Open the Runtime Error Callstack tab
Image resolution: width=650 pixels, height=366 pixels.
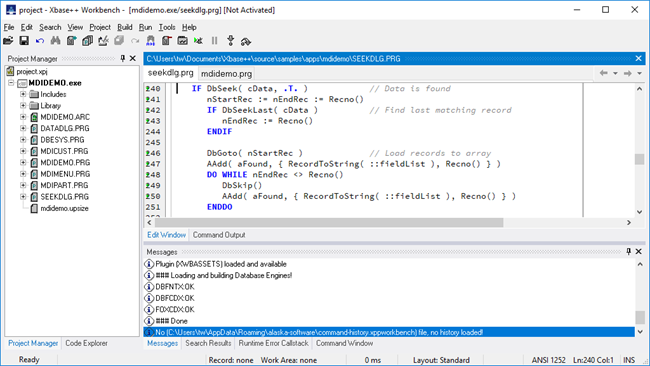pos(273,343)
